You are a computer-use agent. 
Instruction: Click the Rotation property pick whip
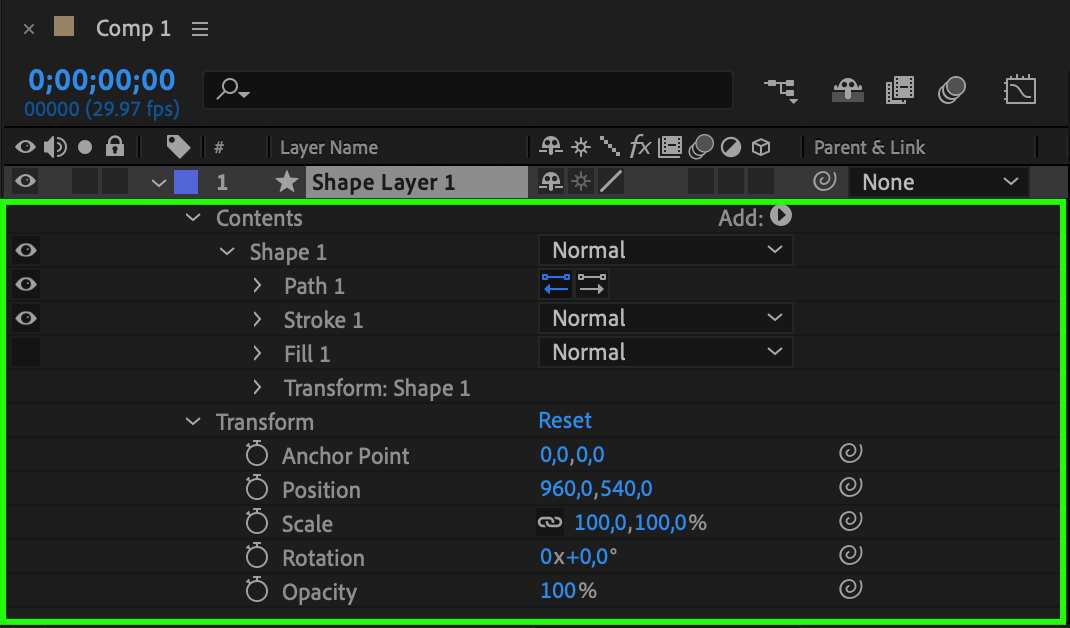click(x=850, y=557)
